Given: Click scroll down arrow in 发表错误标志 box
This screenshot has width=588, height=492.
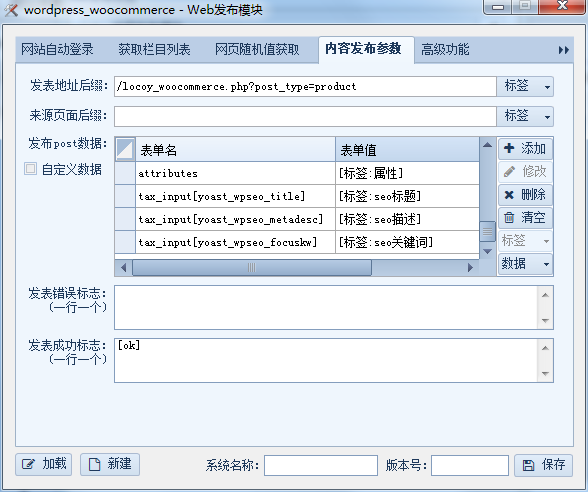Looking at the screenshot, I should click(x=545, y=321).
